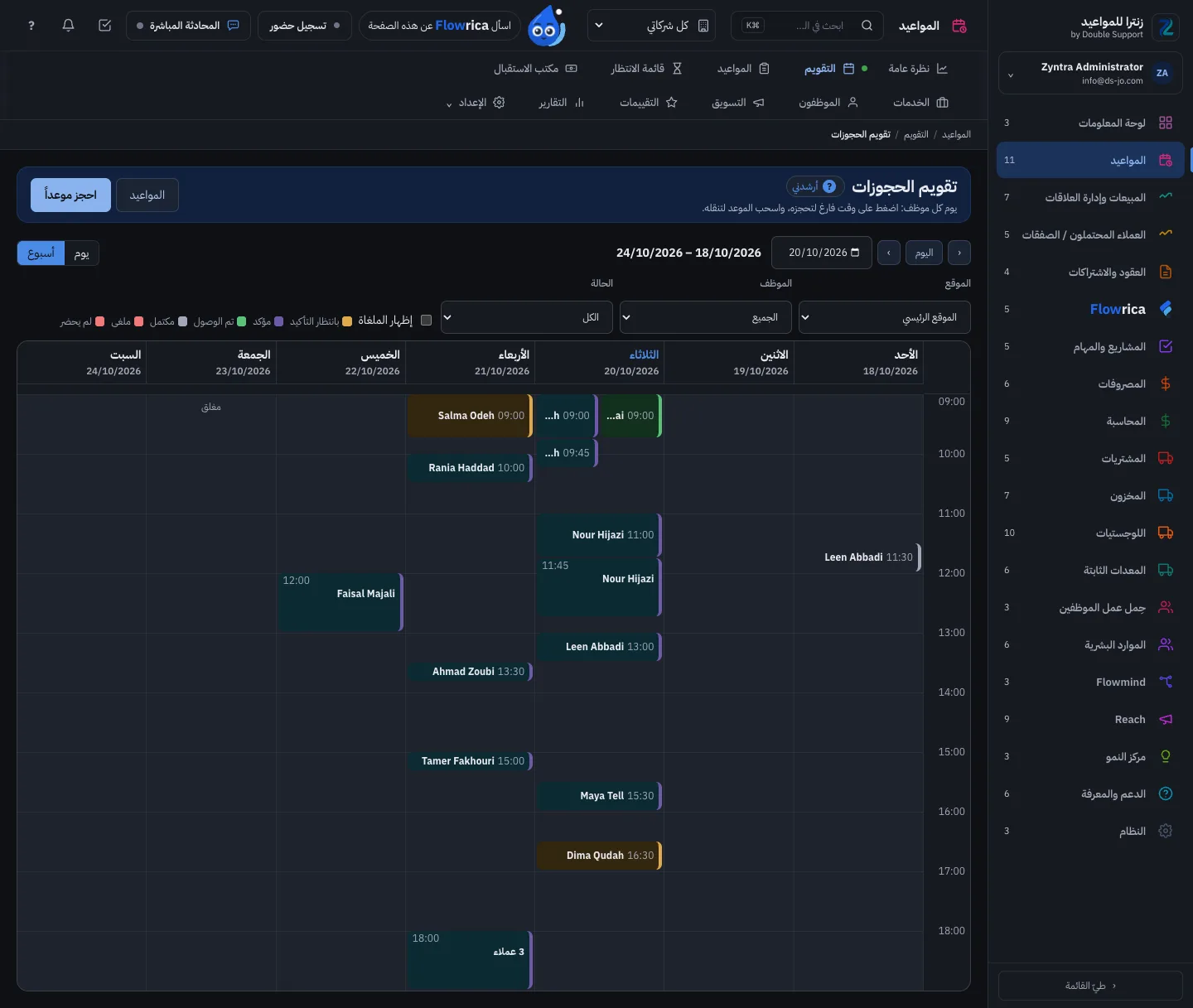Screen dimensions: 1193x1008
Task: Open the notifications bell icon
Action: tap(69, 26)
